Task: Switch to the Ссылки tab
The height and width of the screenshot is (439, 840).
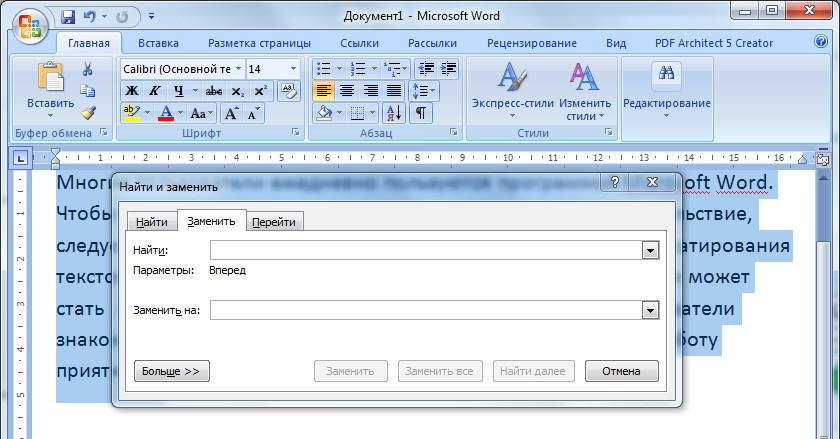Action: pos(359,43)
